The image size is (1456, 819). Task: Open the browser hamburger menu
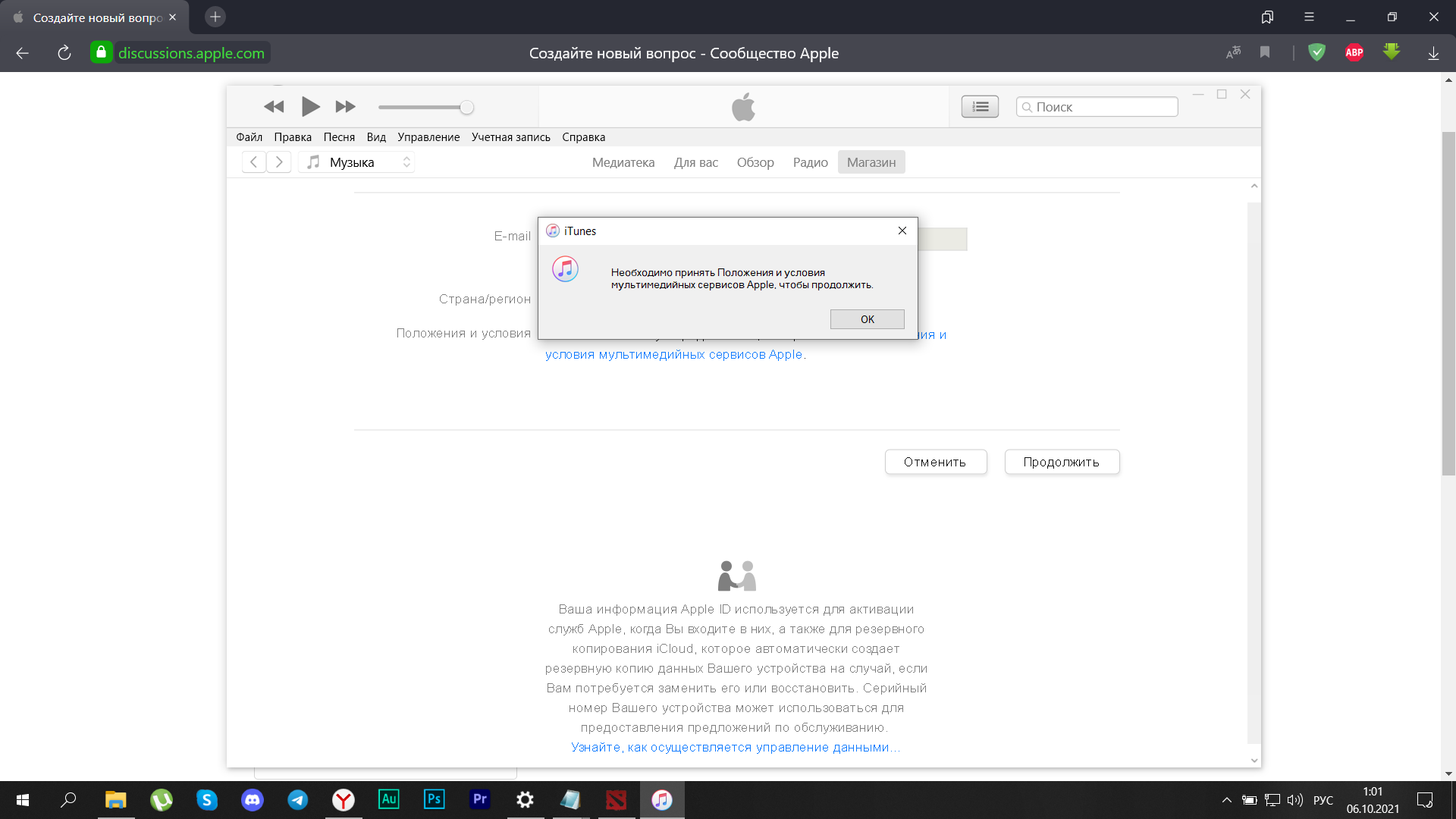1309,17
